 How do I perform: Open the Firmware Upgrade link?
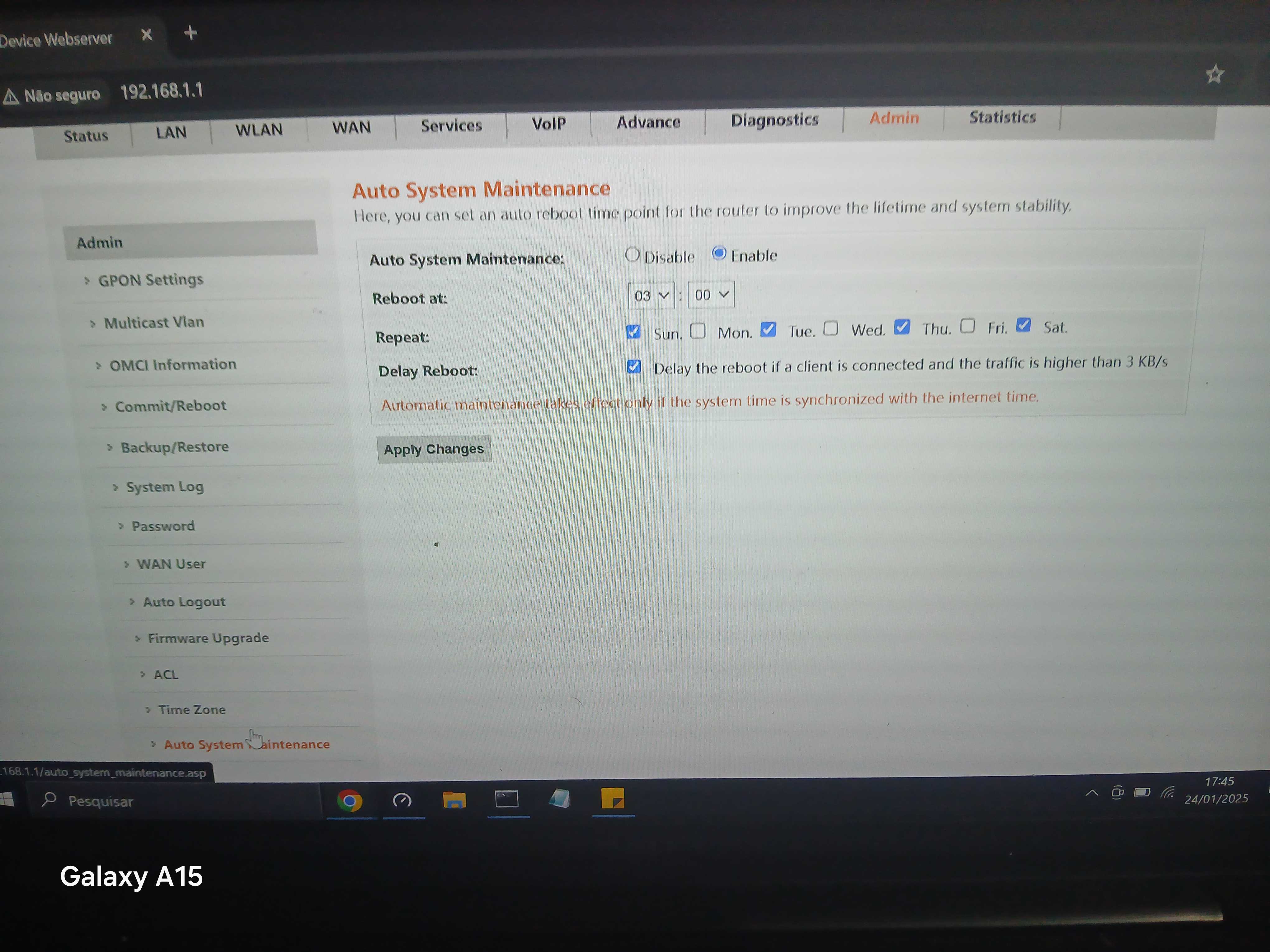click(x=208, y=638)
